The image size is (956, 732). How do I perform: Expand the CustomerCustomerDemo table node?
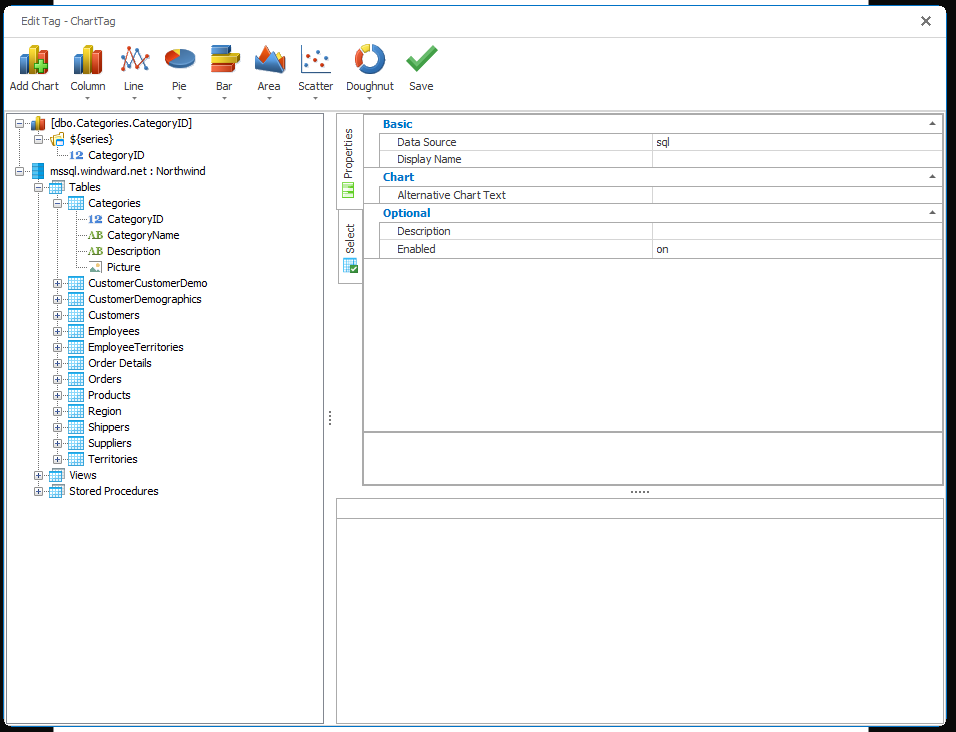pos(57,283)
